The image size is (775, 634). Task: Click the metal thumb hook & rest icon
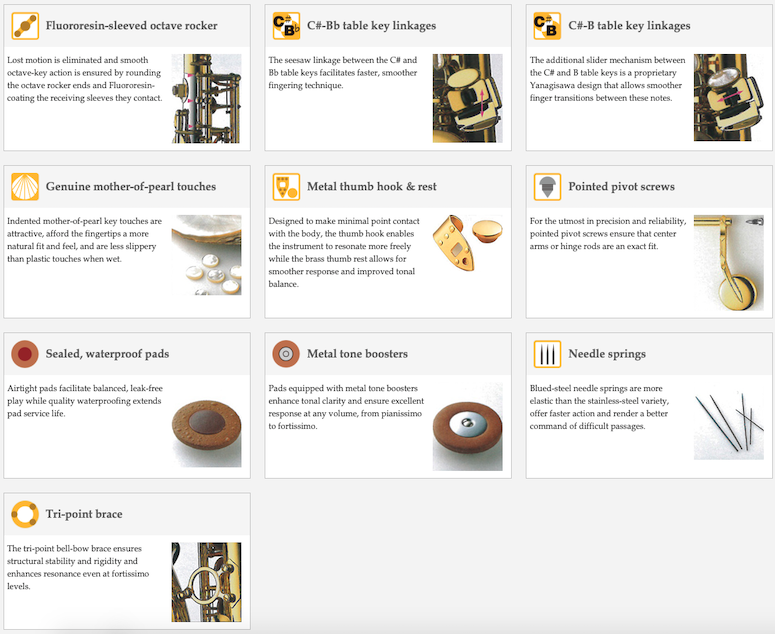286,187
